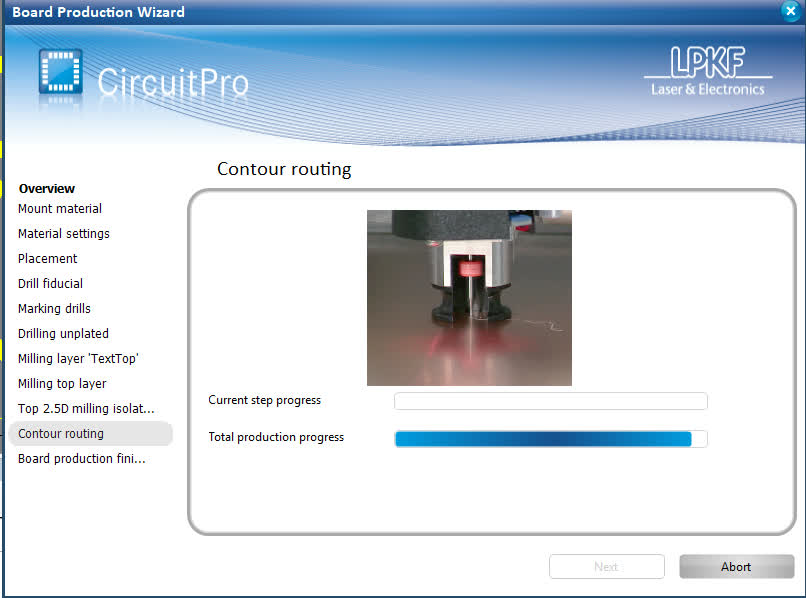This screenshot has height=598, width=806.
Task: Click the CircuitPro chip logo icon
Action: 61,71
